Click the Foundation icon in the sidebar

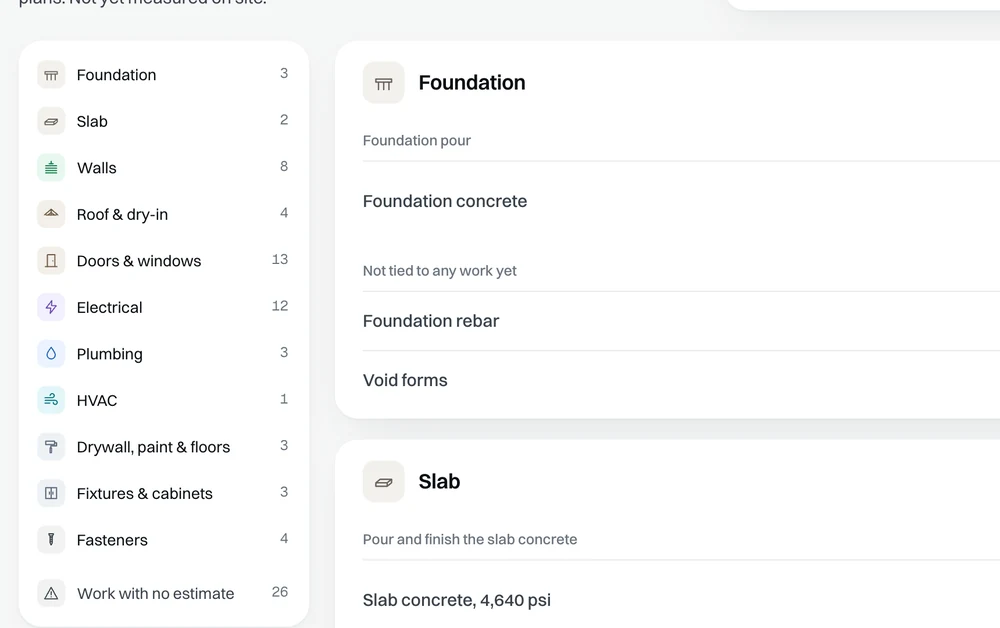click(x=51, y=75)
